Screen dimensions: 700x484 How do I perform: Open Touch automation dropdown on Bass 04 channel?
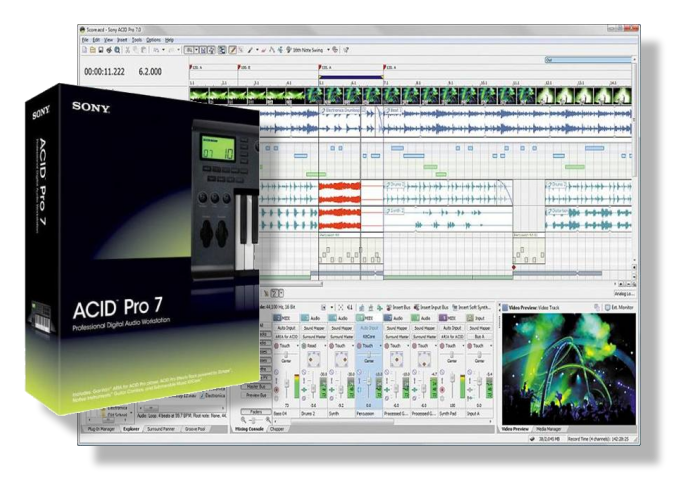[x=286, y=346]
